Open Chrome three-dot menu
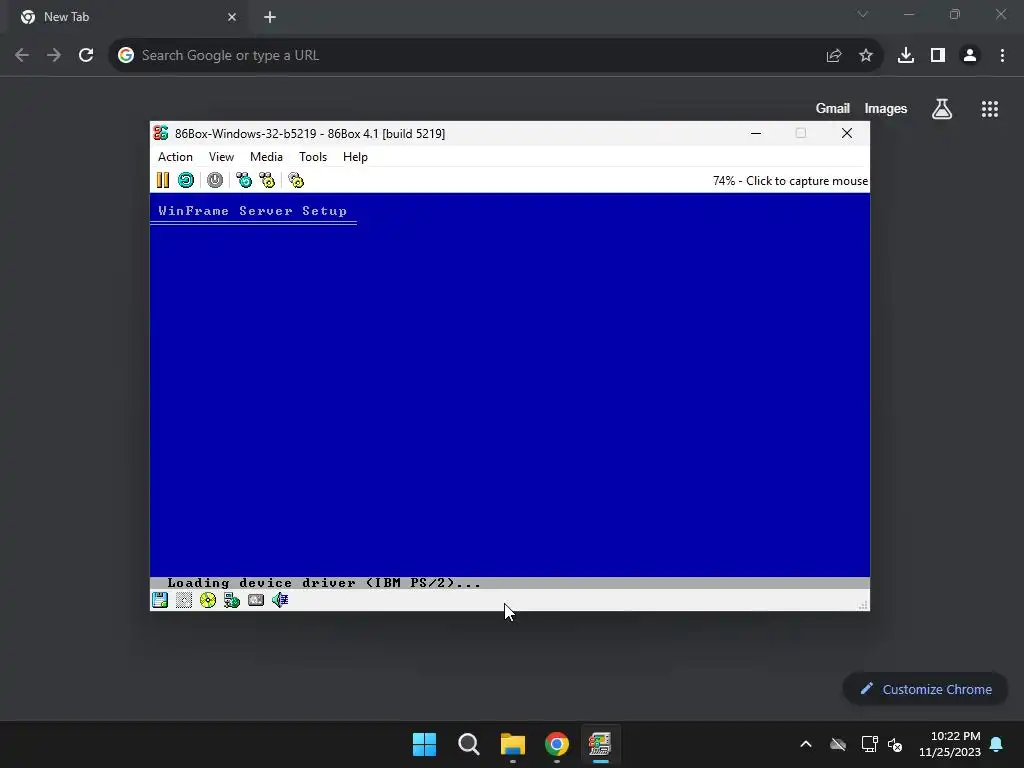This screenshot has height=768, width=1024. [x=1002, y=56]
